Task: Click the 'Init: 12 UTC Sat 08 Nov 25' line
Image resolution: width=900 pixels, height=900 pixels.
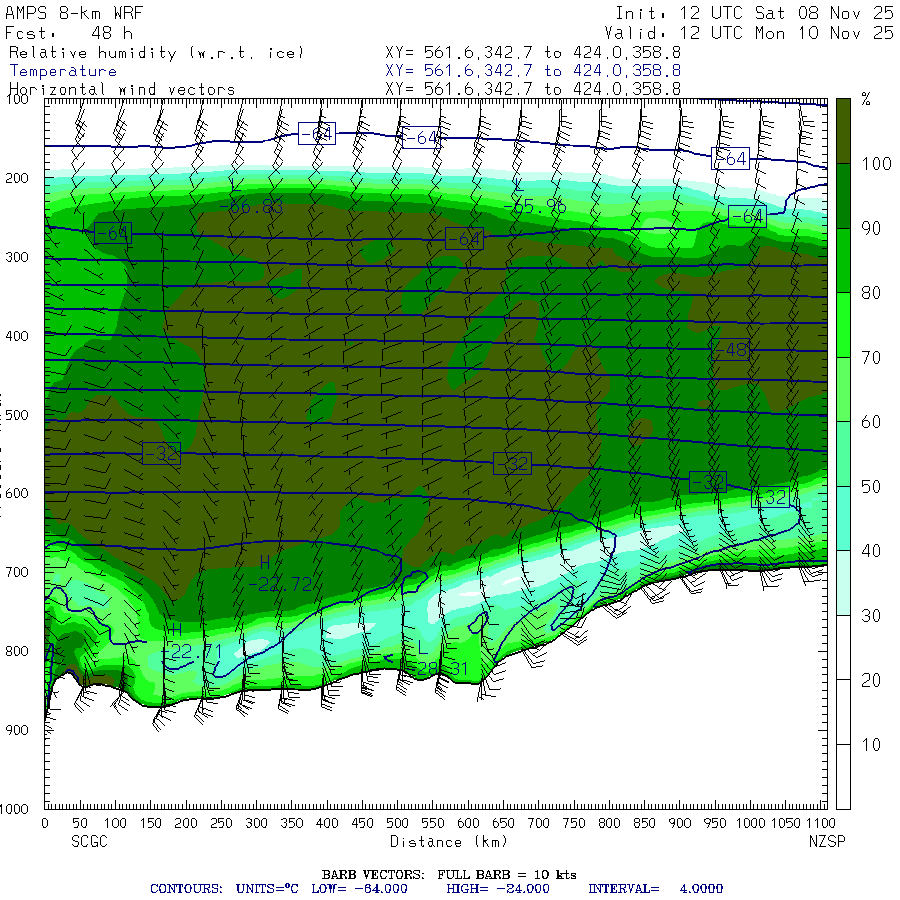Action: 754,13
